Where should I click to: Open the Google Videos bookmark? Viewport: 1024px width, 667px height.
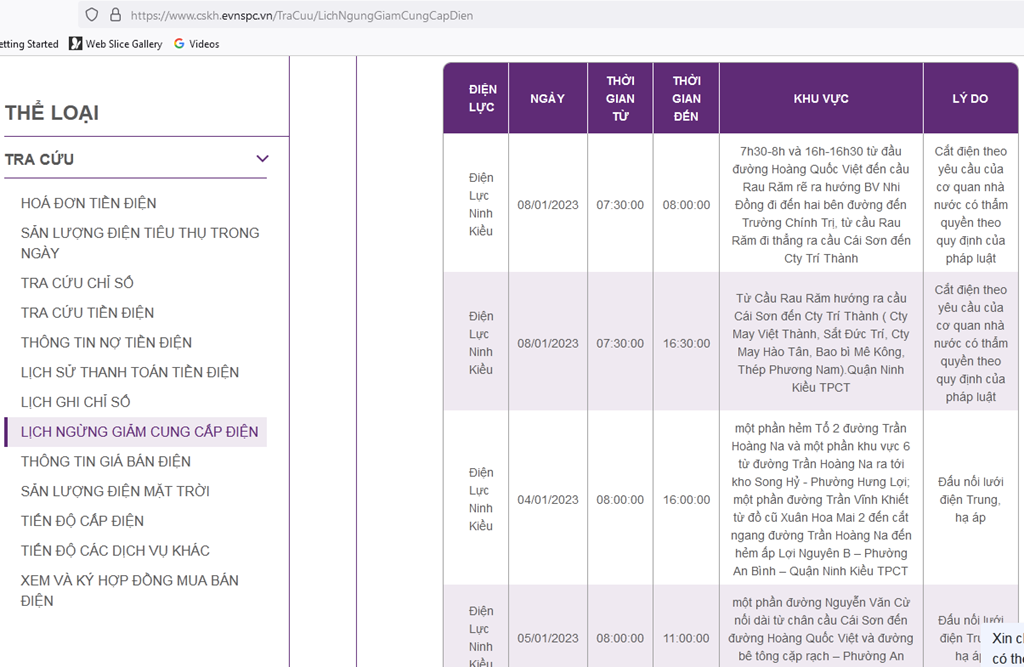(x=196, y=44)
